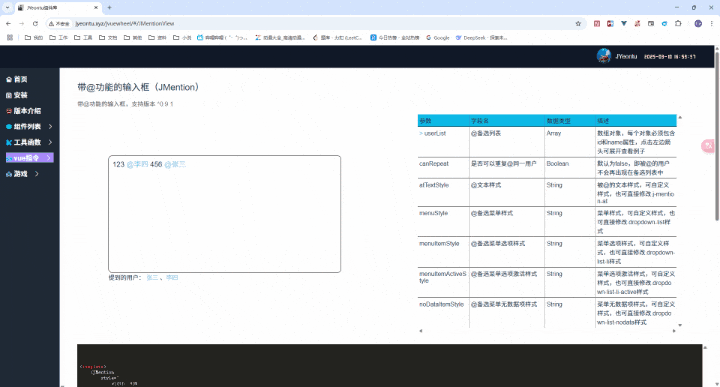Expand the 组件列表 submenu chevron
720x387 pixels.
(x=50, y=126)
